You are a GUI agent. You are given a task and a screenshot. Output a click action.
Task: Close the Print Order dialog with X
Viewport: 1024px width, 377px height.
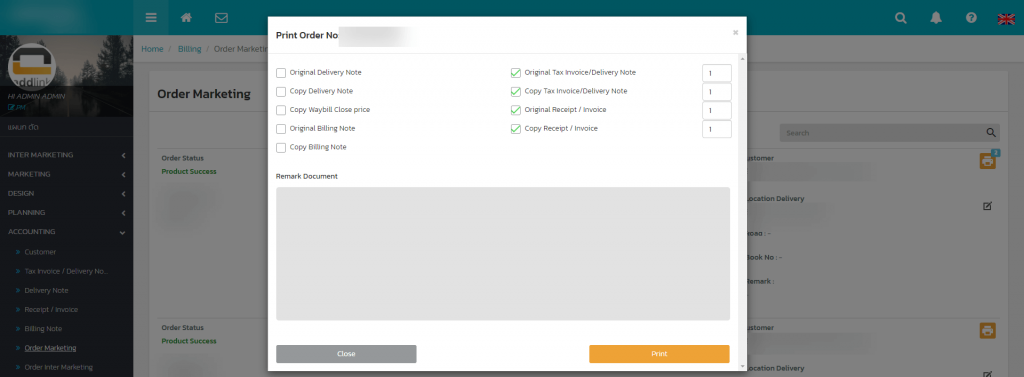[x=735, y=32]
